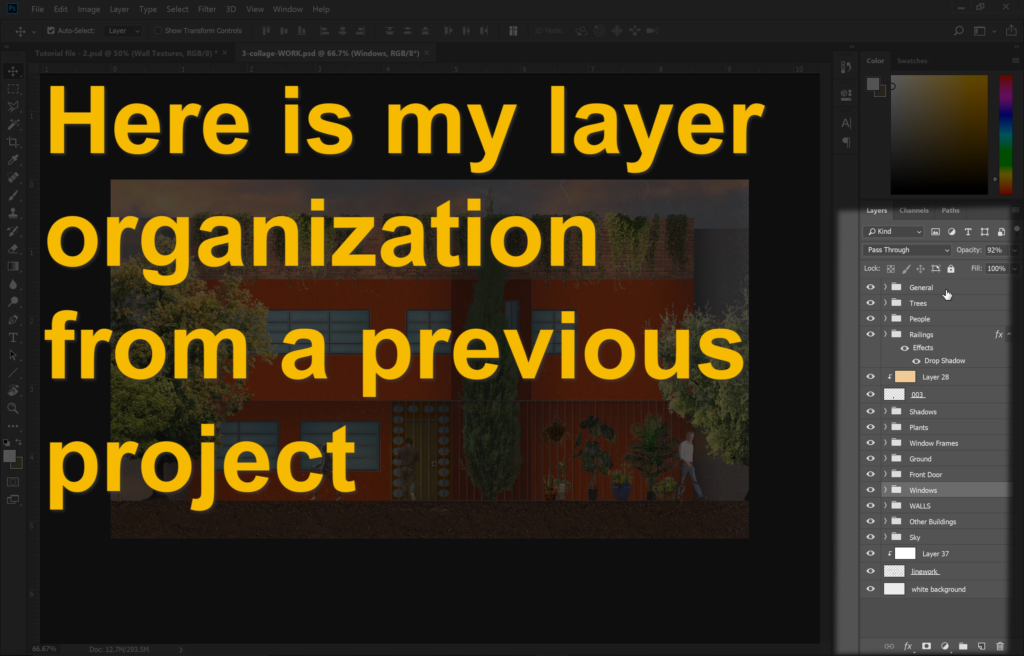Viewport: 1024px width, 656px height.
Task: Click the delete layer trash icon
Action: 999,646
